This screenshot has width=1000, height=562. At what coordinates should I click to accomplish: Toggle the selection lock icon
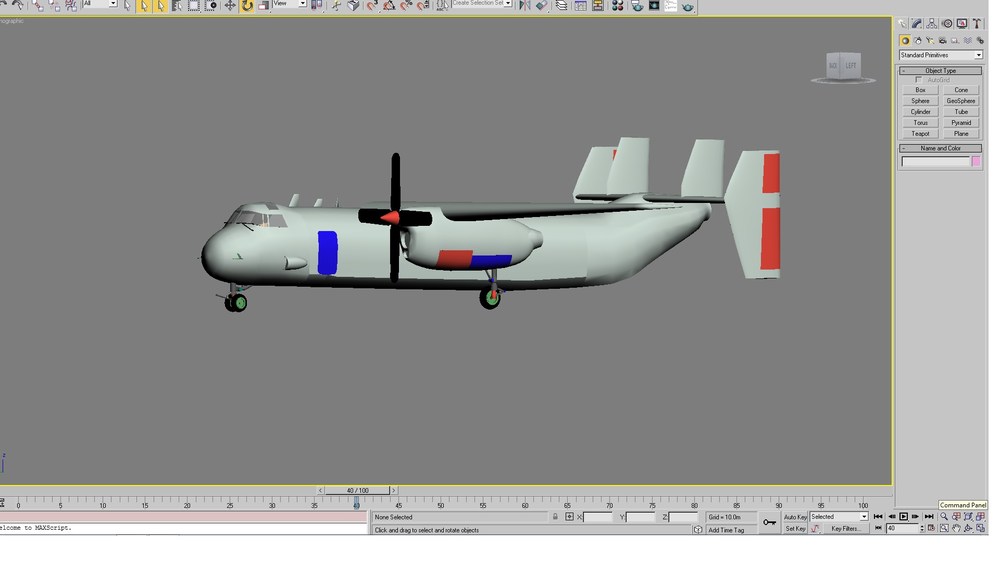coord(555,517)
